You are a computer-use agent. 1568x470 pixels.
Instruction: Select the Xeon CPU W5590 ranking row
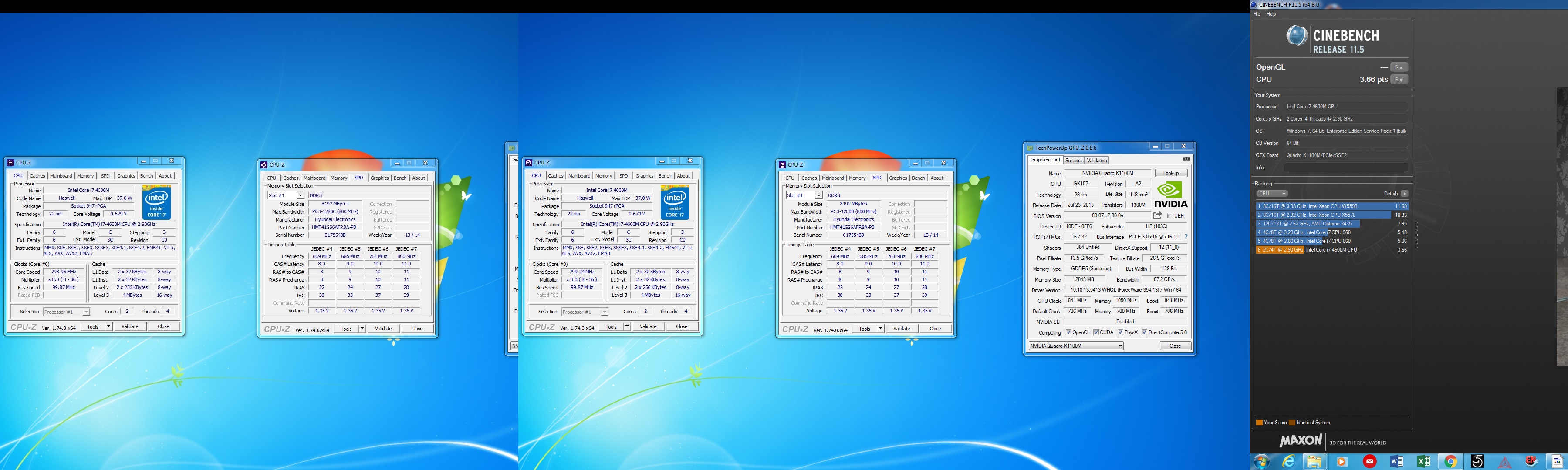1332,206
